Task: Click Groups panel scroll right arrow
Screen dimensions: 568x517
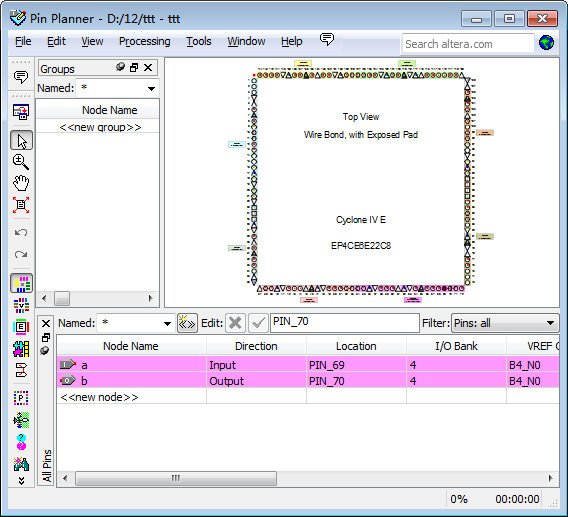Action: pyautogui.click(x=151, y=298)
